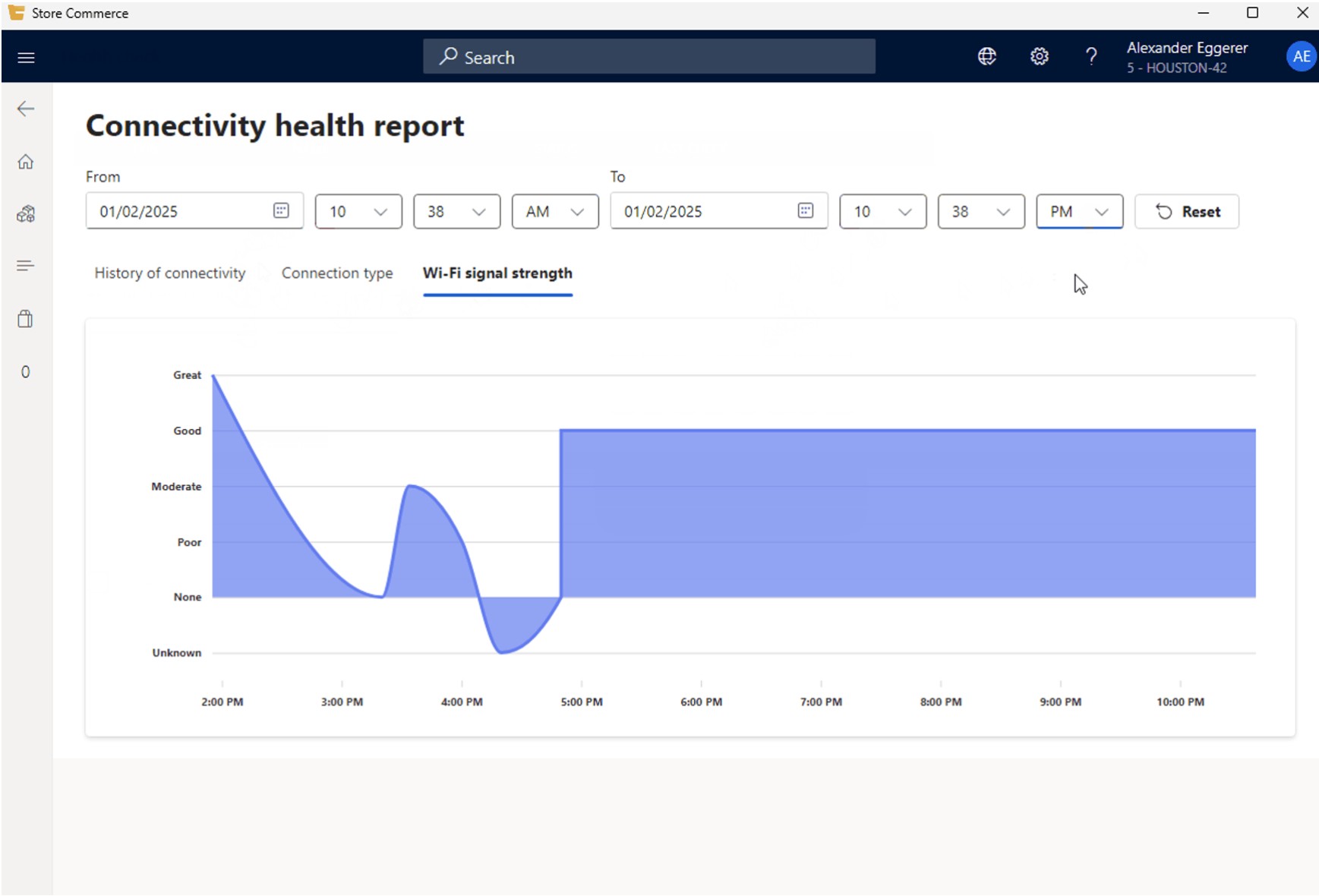Click the 3:00 PM time label
1319x896 pixels.
342,702
